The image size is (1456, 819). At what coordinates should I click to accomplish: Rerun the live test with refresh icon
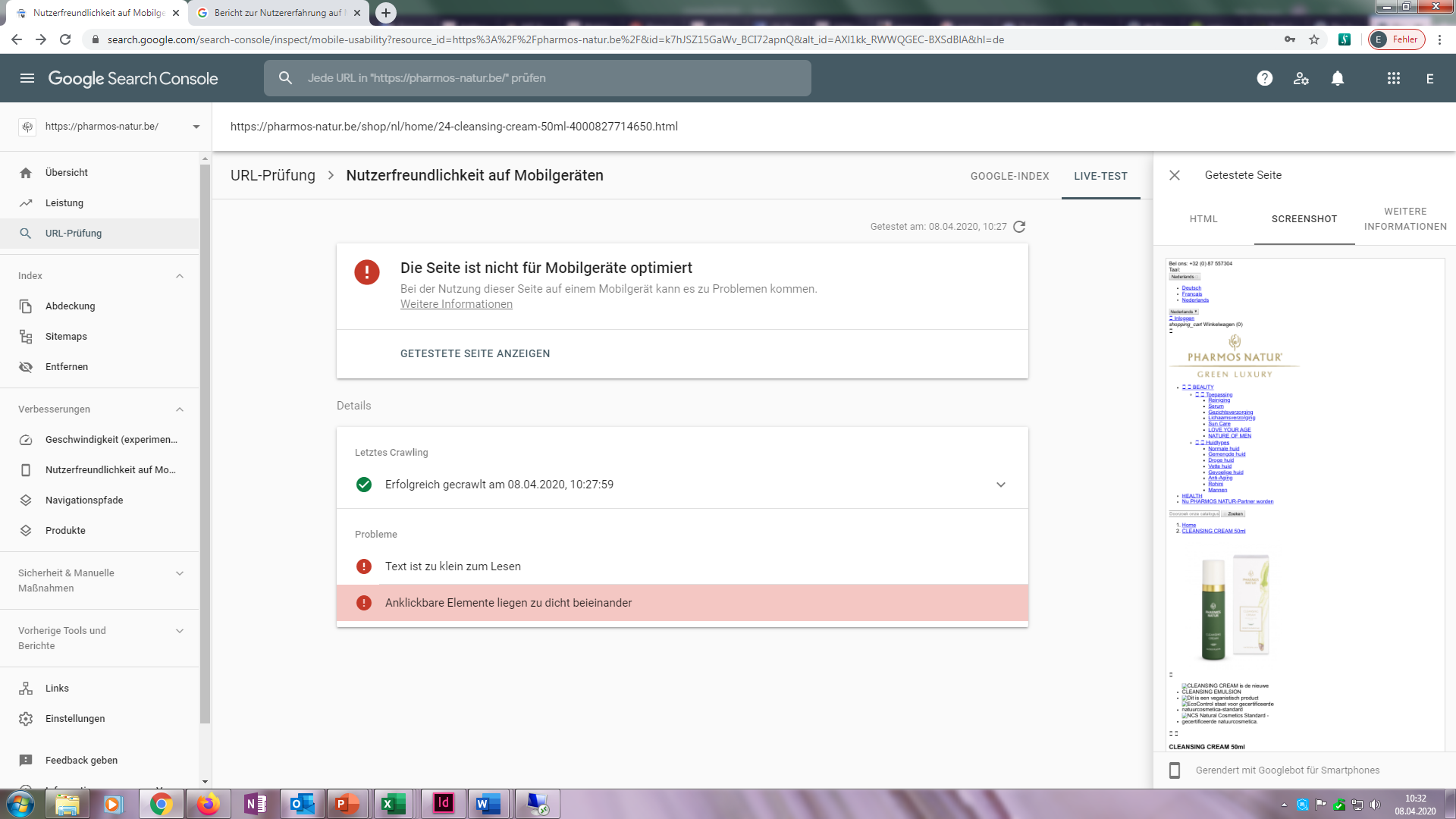(x=1019, y=227)
